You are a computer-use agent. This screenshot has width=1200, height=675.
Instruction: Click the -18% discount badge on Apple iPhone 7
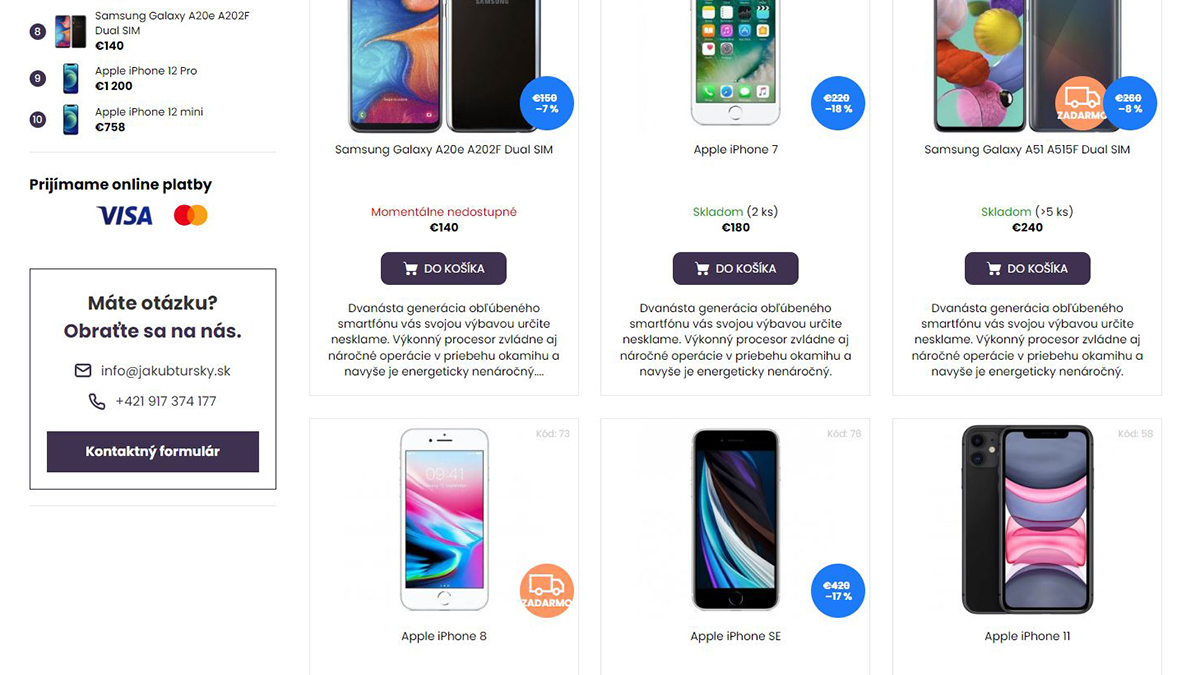(x=838, y=103)
